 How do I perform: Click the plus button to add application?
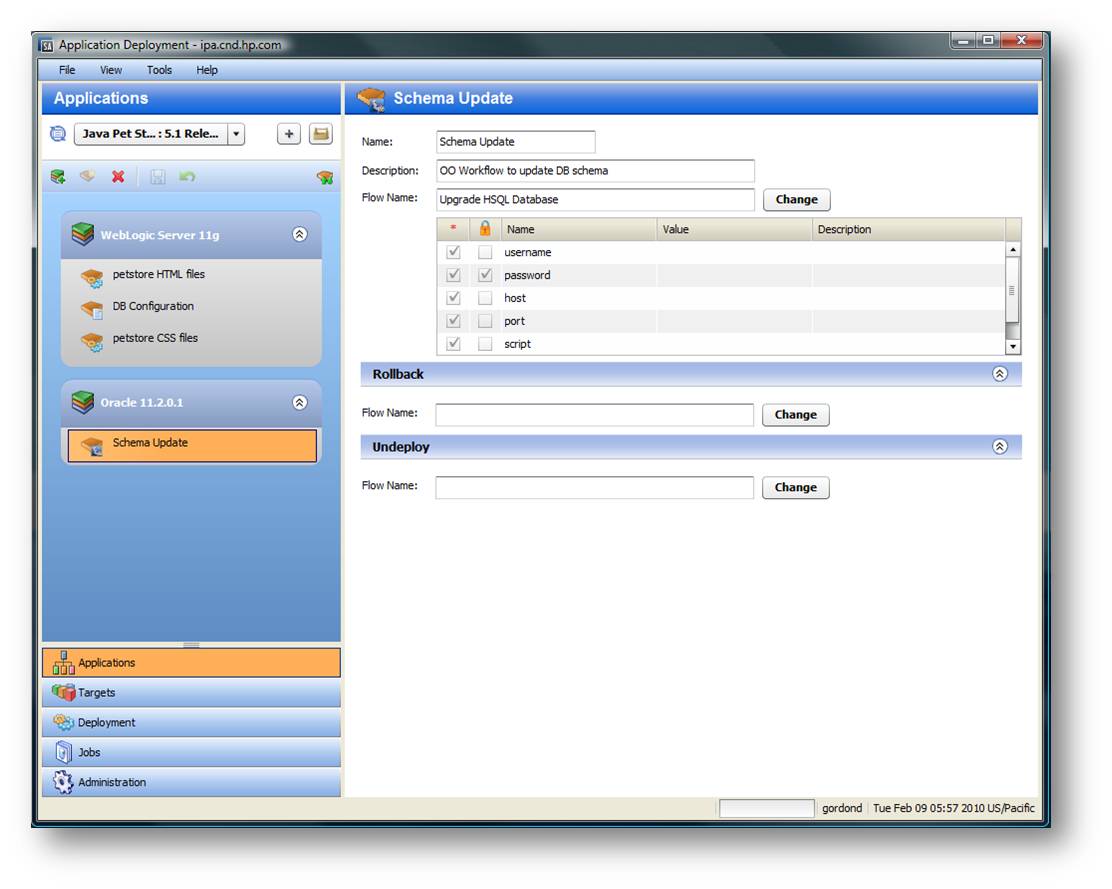(289, 134)
